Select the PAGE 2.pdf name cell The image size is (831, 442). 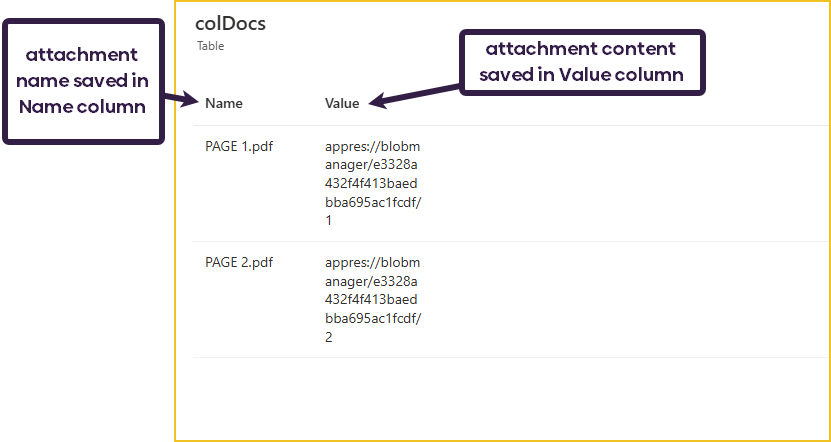pyautogui.click(x=239, y=262)
